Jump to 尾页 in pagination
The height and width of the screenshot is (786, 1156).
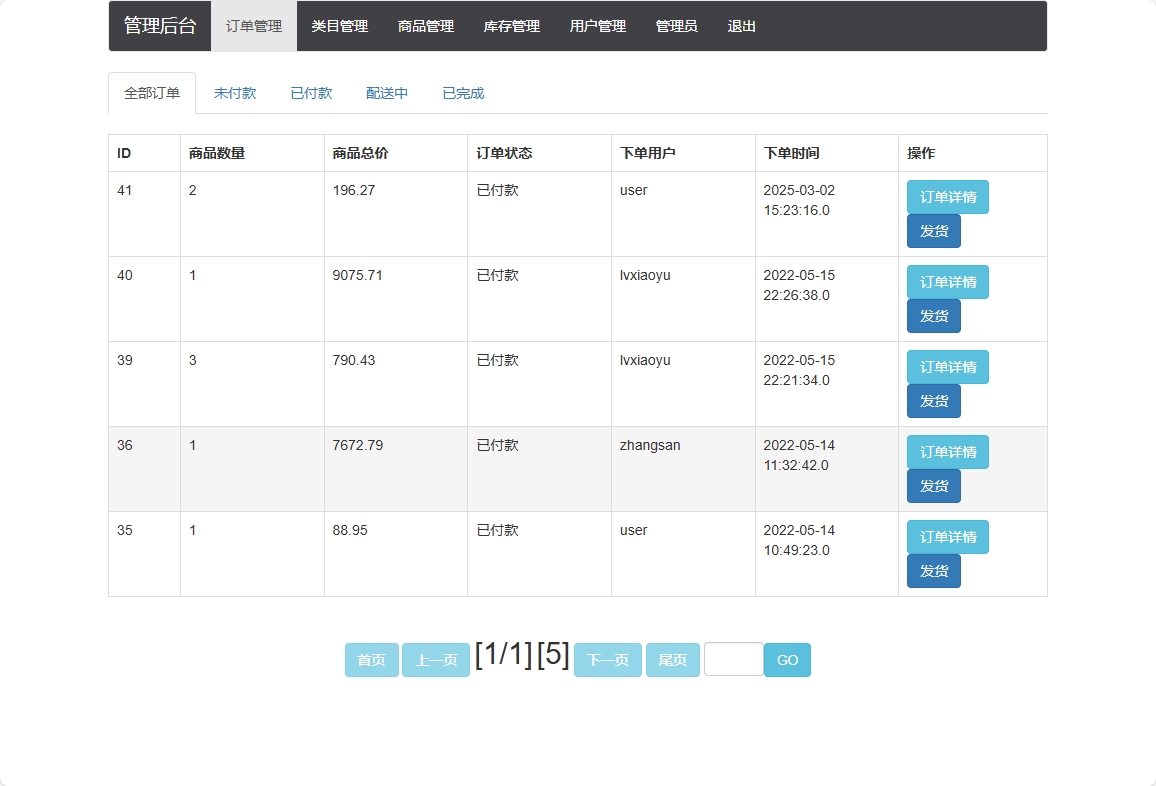[x=672, y=660]
